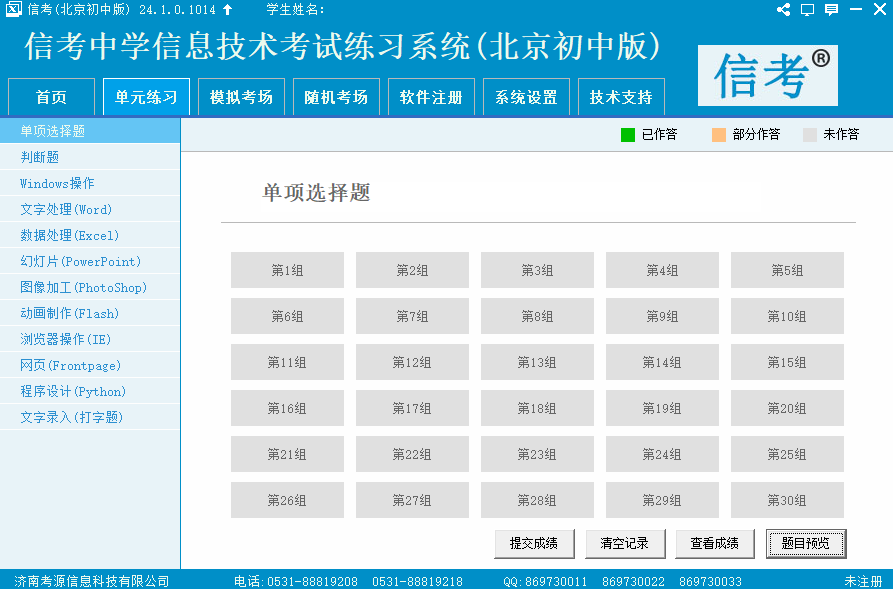Image resolution: width=893 pixels, height=589 pixels.
Task: Start question group 第3组
Action: point(537,270)
